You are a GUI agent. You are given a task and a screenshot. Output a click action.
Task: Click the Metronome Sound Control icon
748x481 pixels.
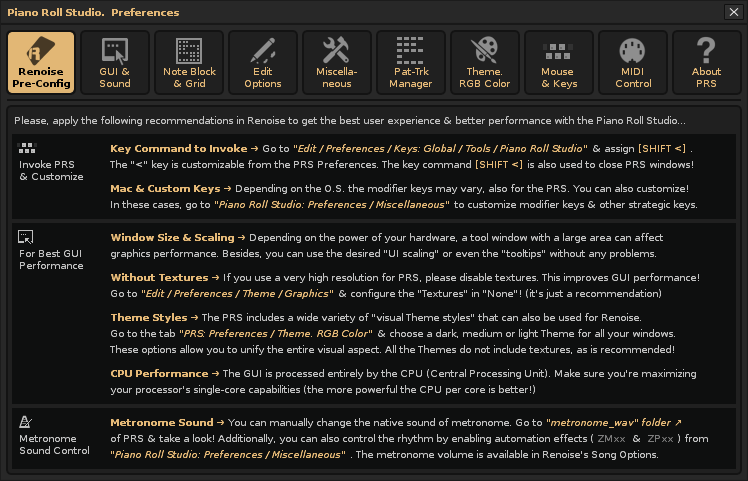click(27, 422)
